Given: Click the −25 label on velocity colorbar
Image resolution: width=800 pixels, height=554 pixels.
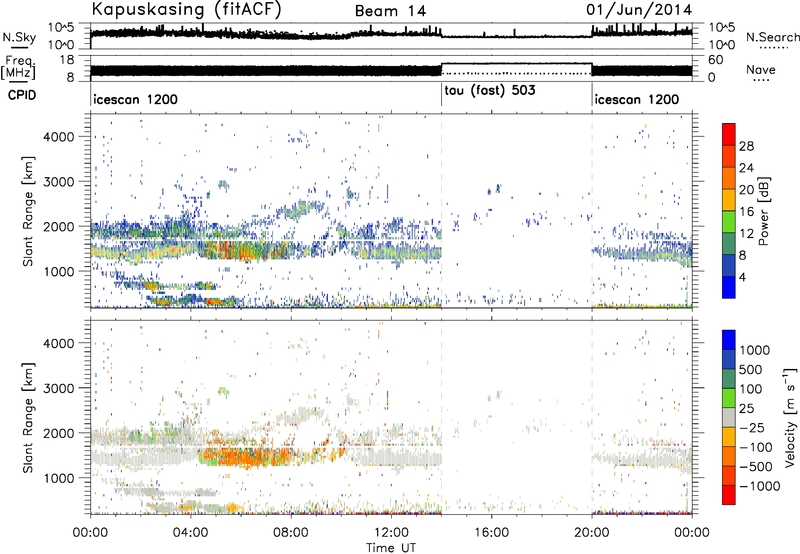Looking at the screenshot, I should (x=752, y=427).
